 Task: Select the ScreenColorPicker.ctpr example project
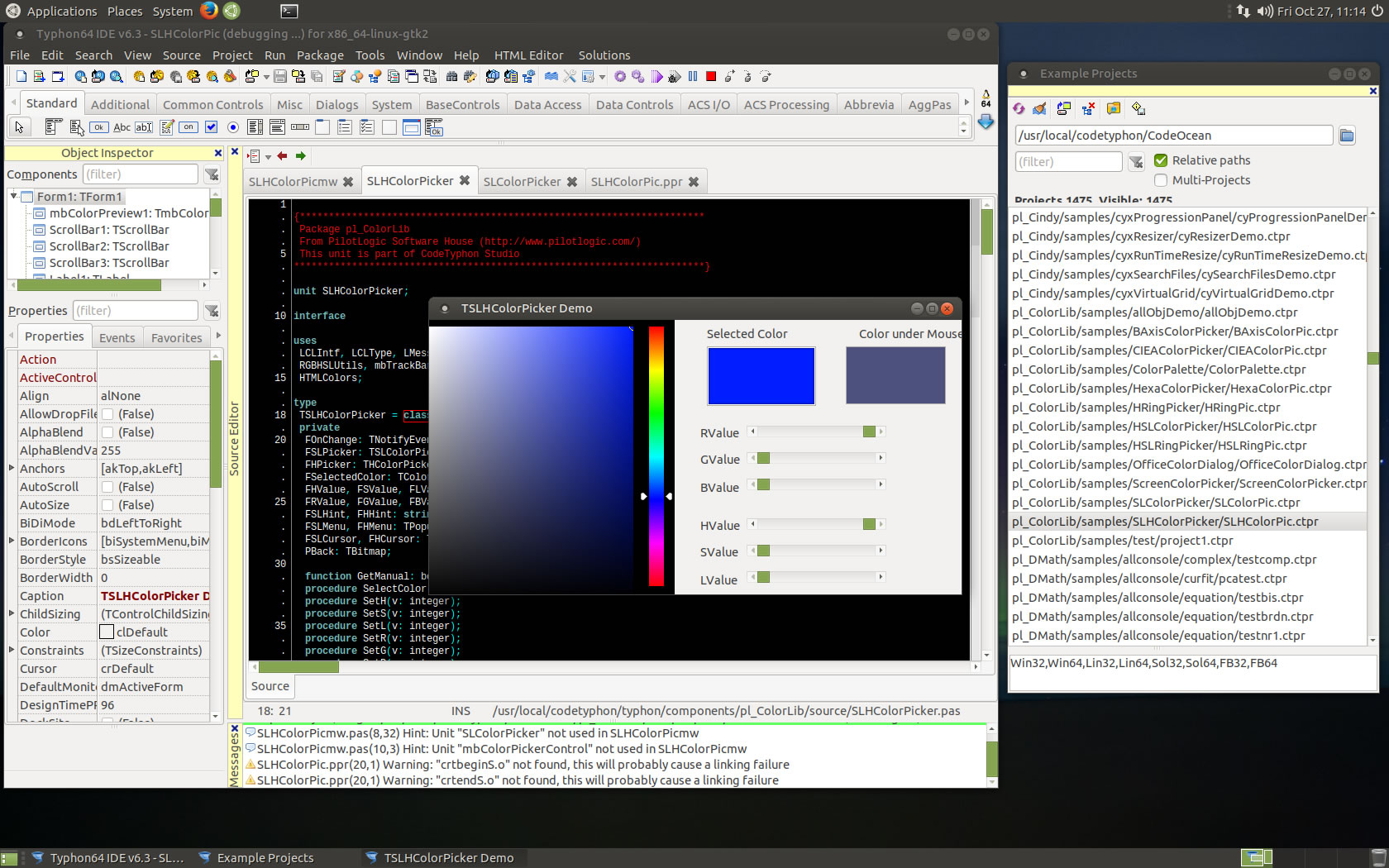[1189, 484]
